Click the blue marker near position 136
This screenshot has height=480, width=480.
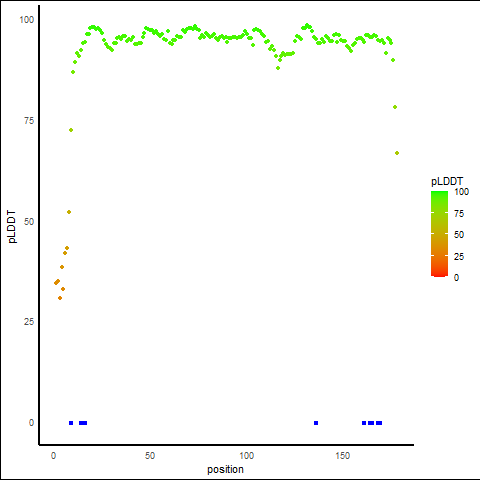point(316,423)
